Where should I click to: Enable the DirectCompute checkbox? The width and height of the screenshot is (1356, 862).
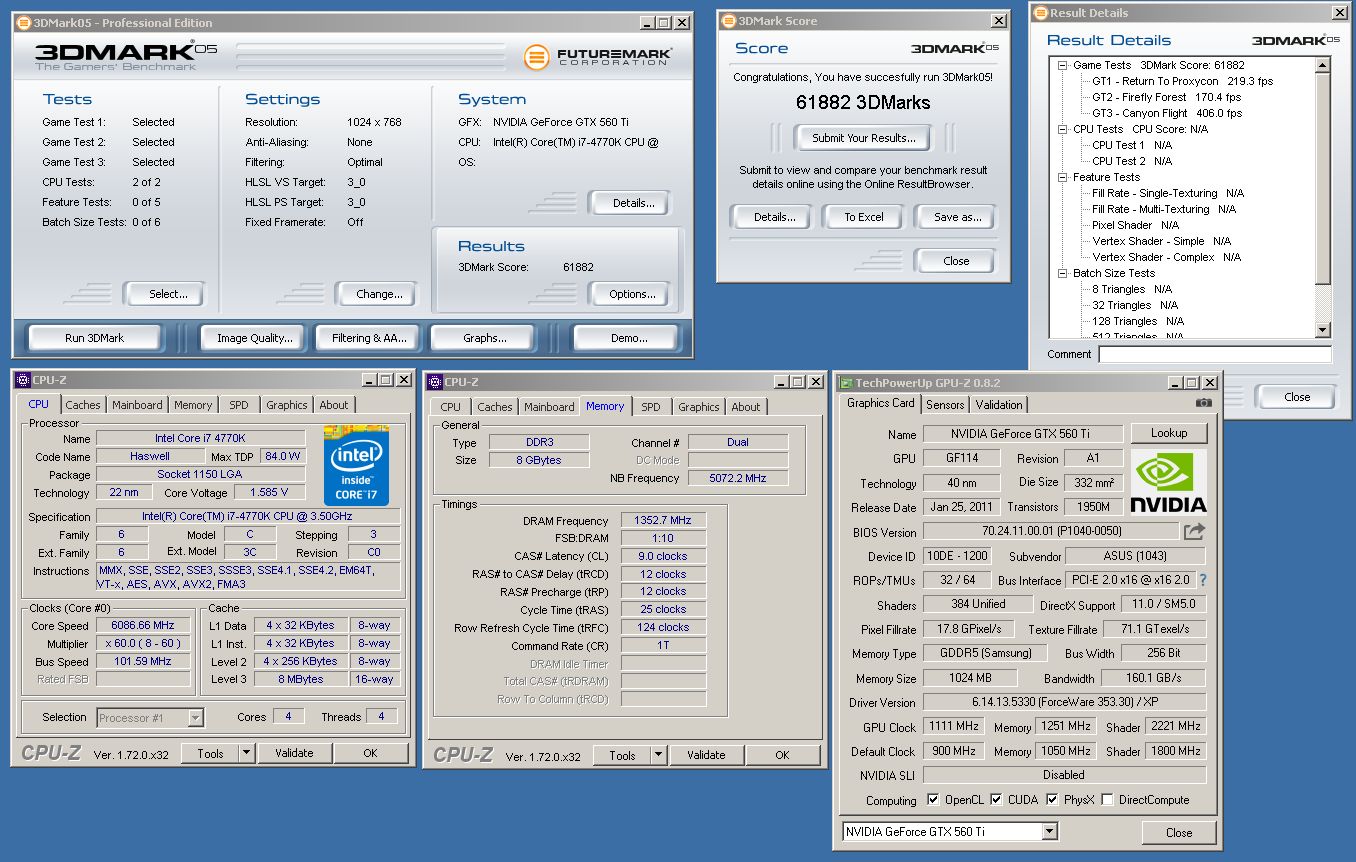point(1107,800)
